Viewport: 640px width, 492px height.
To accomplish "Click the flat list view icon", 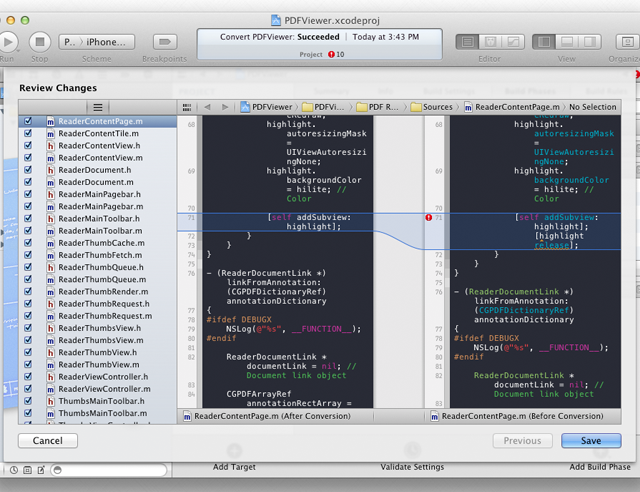I will pos(98,107).
